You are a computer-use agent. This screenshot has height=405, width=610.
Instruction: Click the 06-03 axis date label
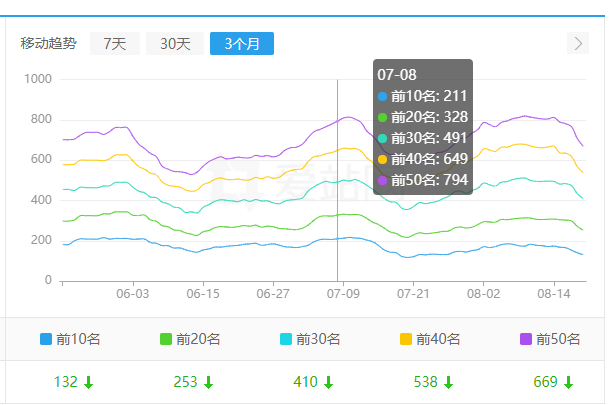click(x=133, y=294)
